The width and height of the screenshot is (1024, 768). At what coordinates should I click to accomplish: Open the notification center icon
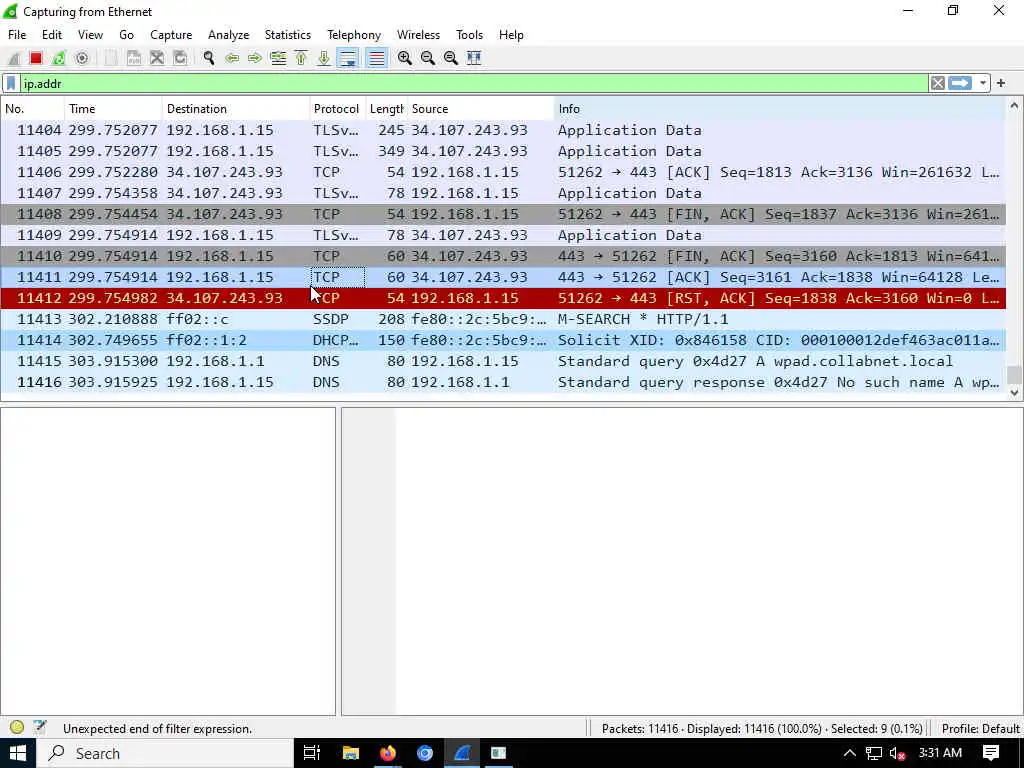pos(991,753)
